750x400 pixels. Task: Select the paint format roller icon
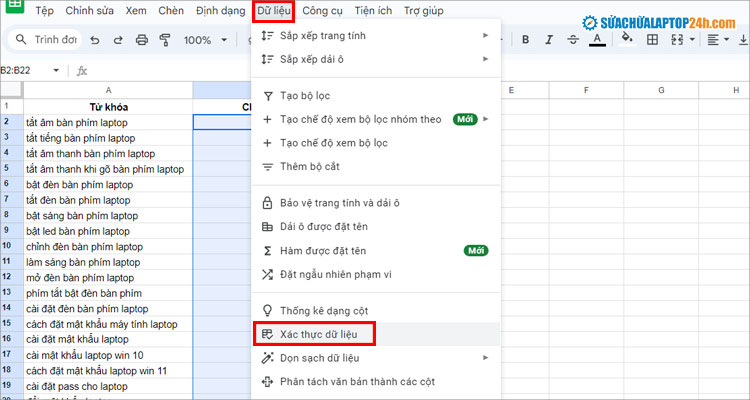point(165,40)
